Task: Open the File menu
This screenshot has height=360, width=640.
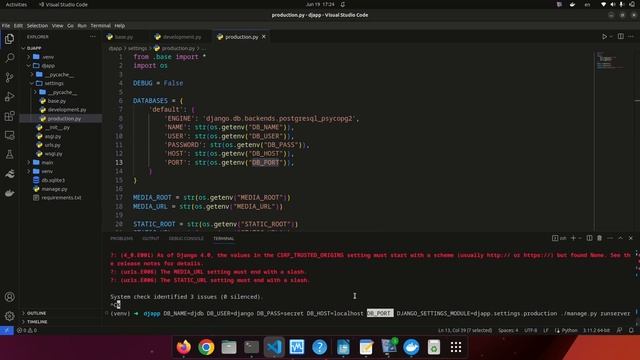Action: click(x=6, y=25)
